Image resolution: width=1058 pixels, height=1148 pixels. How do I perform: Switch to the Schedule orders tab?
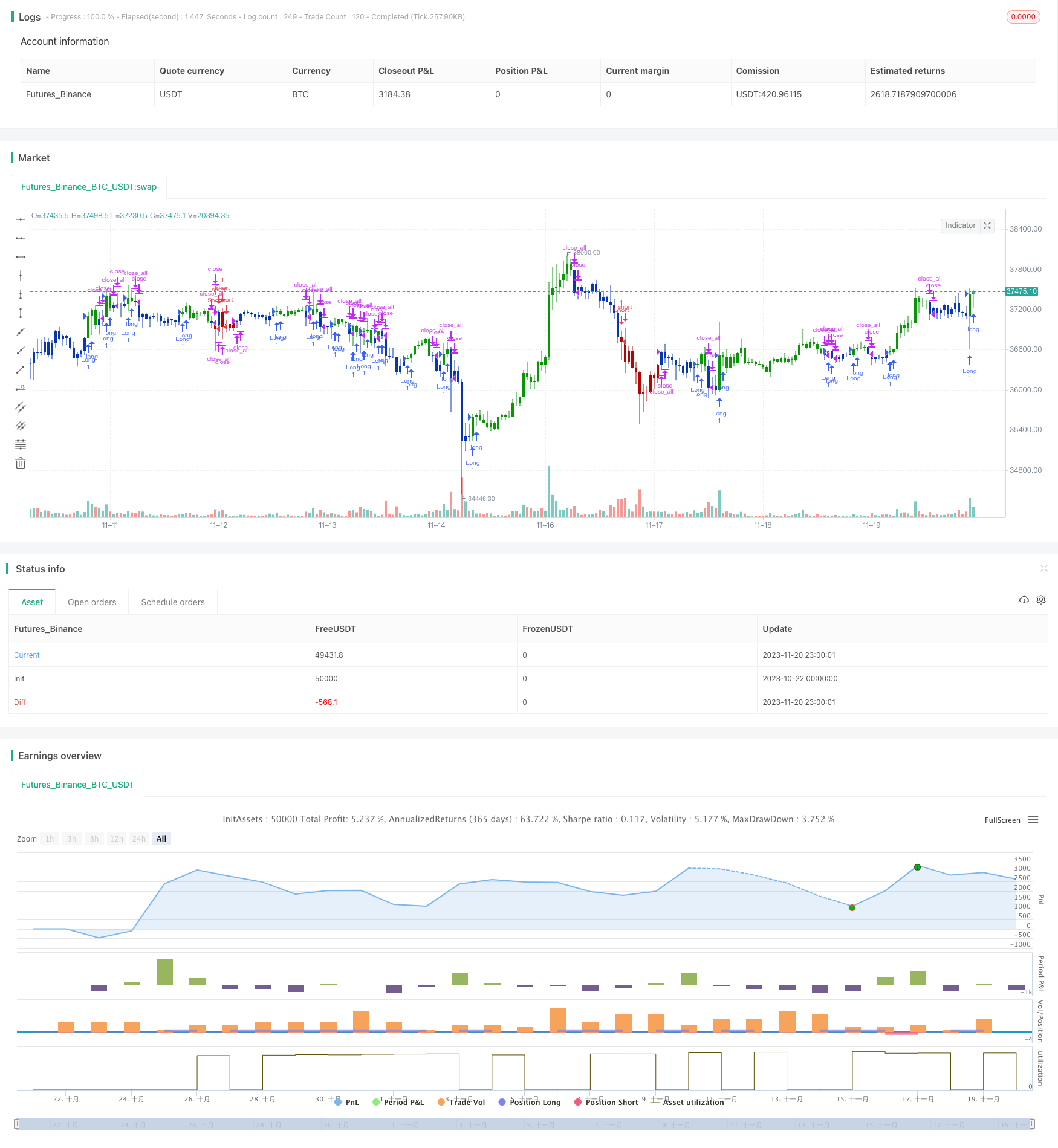pyautogui.click(x=173, y=602)
